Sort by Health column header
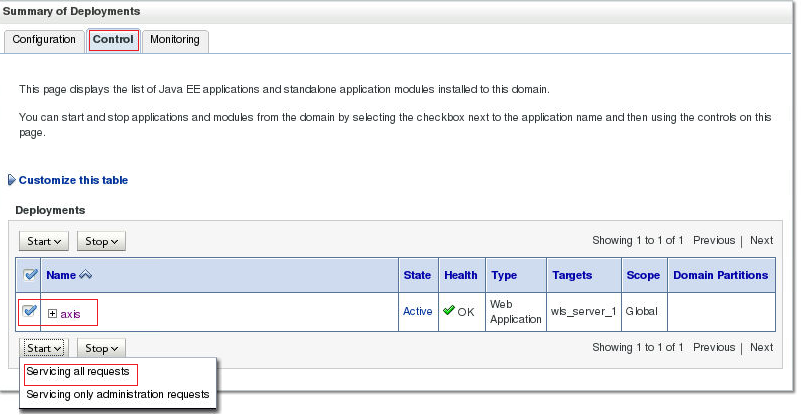801x419 pixels. 461,275
